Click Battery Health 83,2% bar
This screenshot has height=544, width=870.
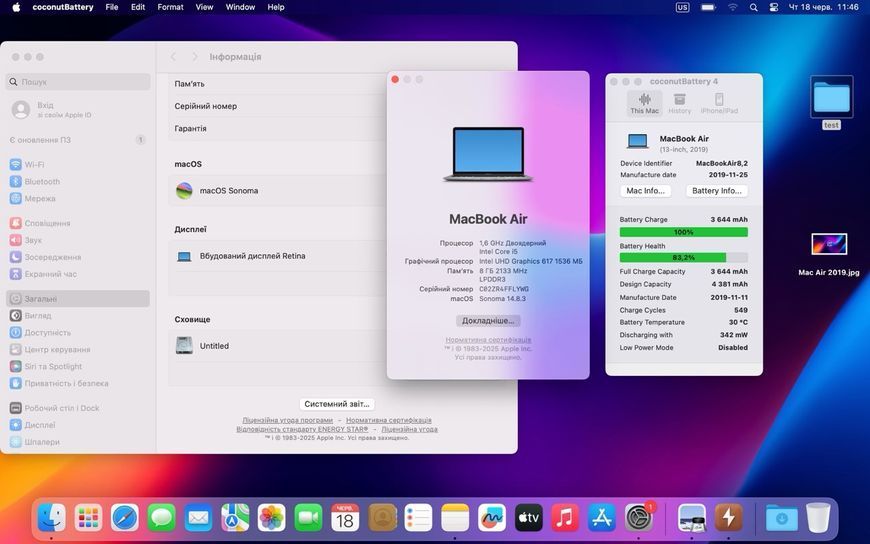pos(684,258)
